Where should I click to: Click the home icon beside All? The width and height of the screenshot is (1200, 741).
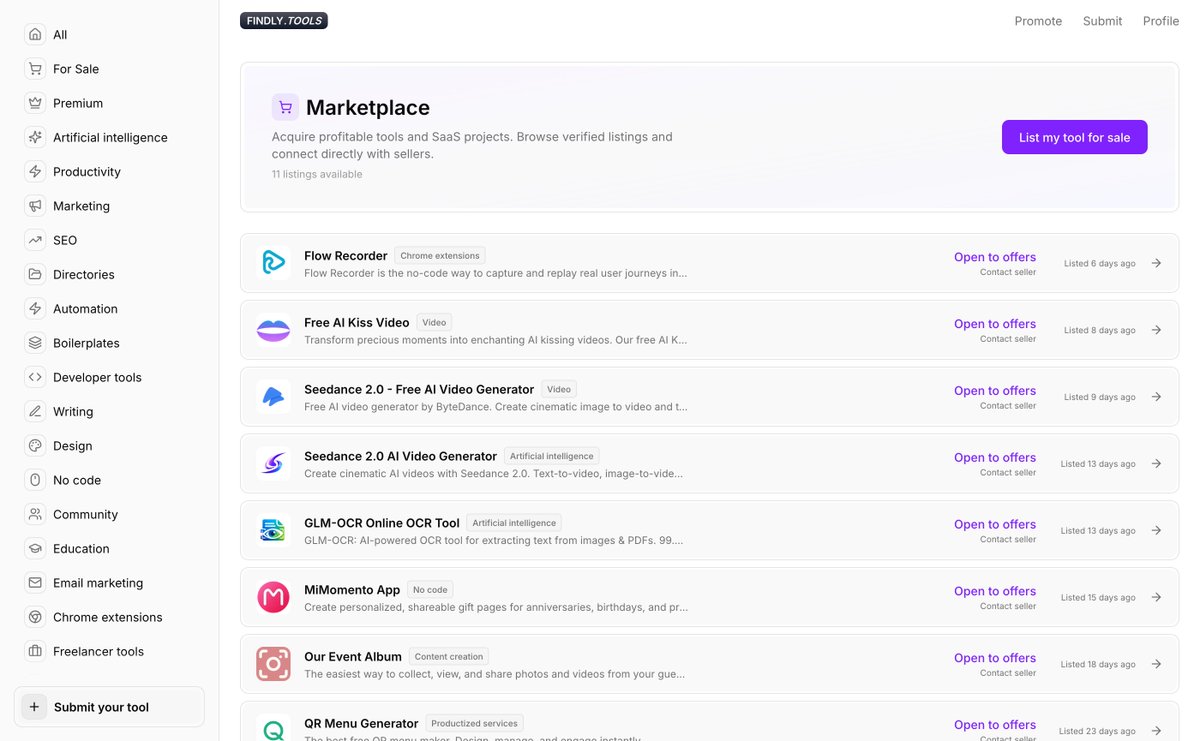click(35, 34)
